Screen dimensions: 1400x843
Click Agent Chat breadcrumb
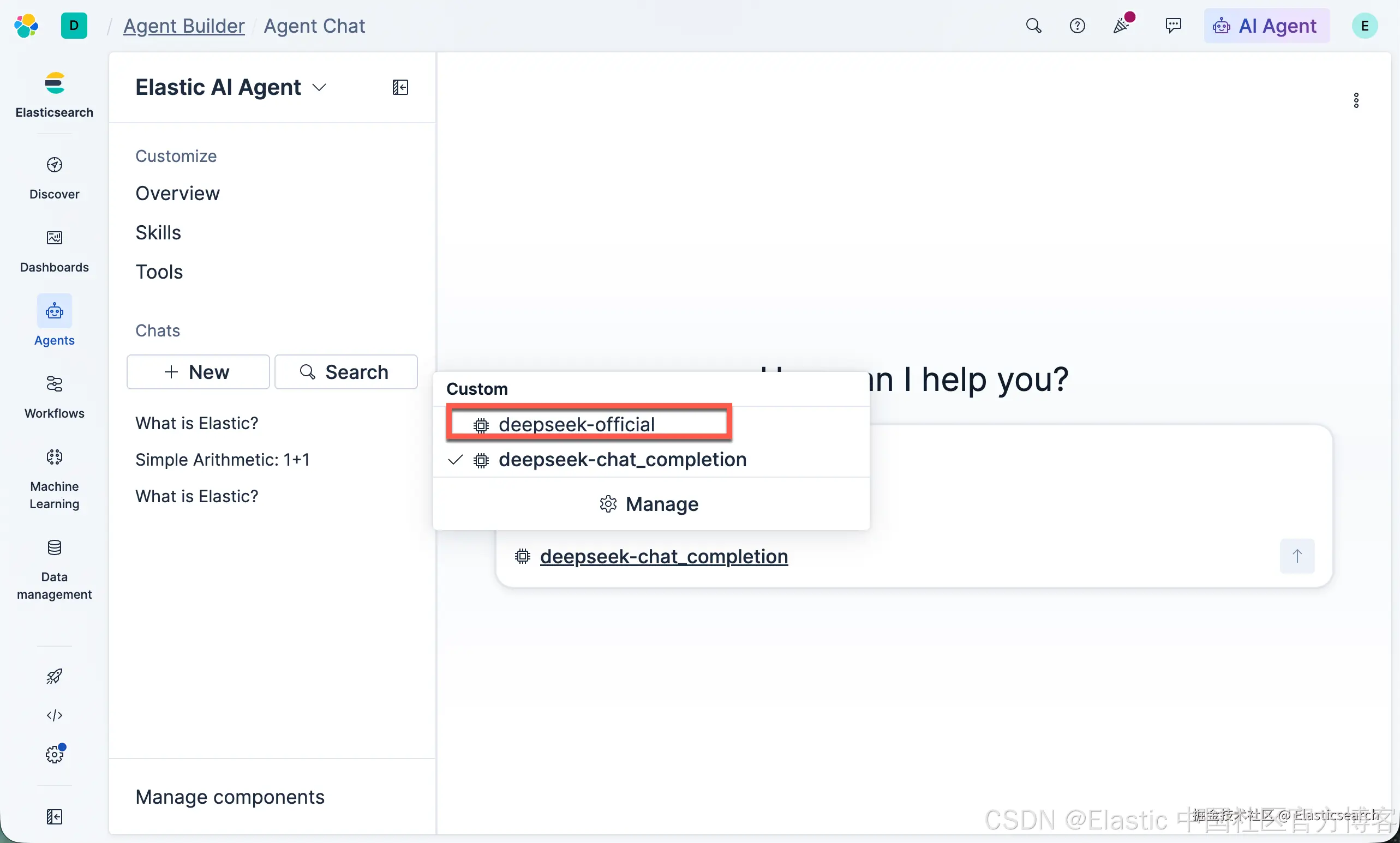314,26
